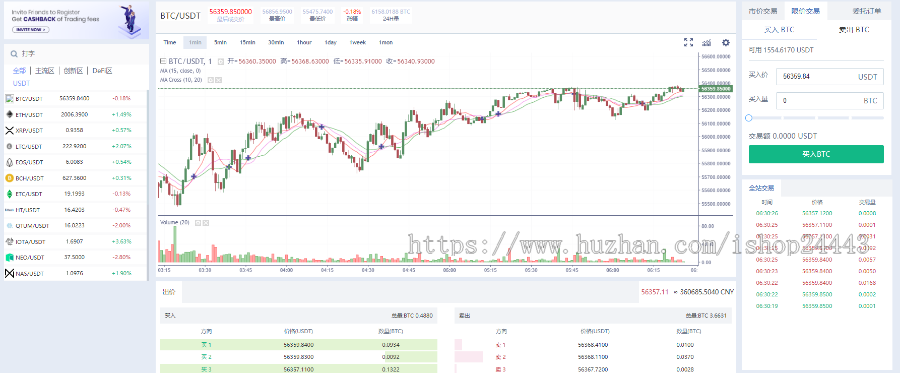Select the 1min timeframe
Screen dimensions: 900x373
[195, 42]
